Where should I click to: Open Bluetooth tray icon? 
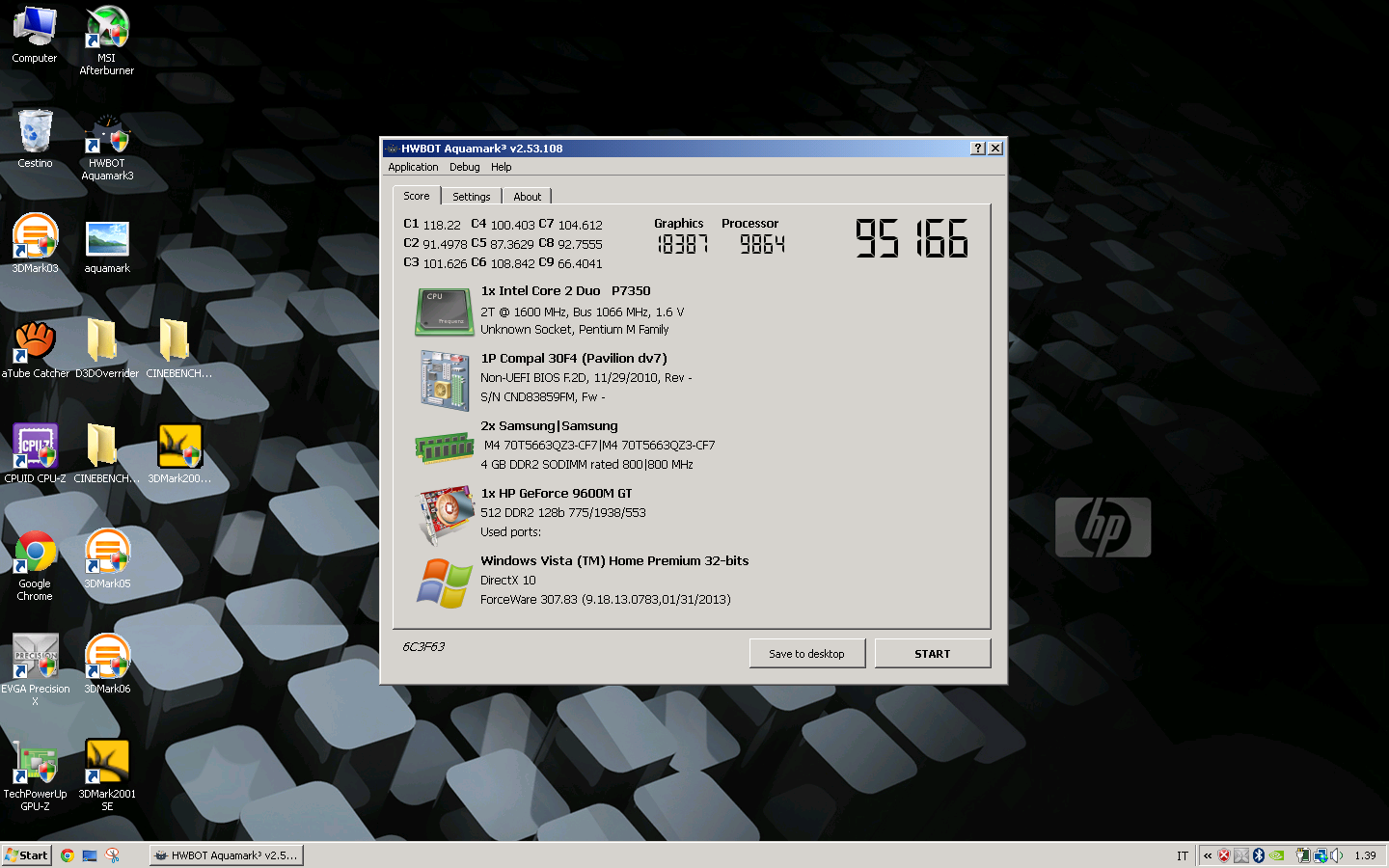[x=1259, y=855]
